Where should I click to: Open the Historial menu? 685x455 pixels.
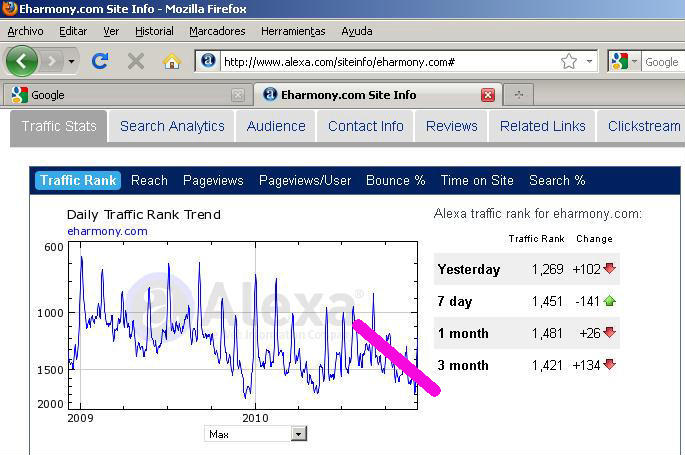(154, 31)
